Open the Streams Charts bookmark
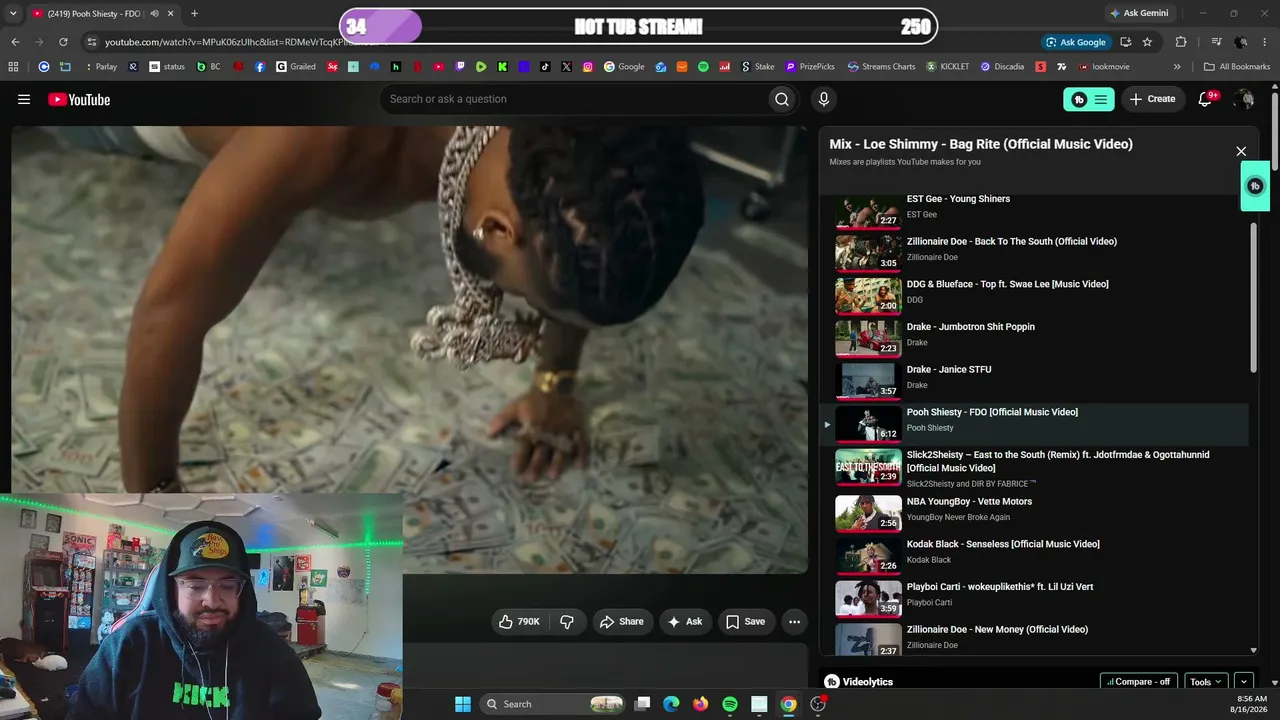The height and width of the screenshot is (720, 1280). [882, 67]
